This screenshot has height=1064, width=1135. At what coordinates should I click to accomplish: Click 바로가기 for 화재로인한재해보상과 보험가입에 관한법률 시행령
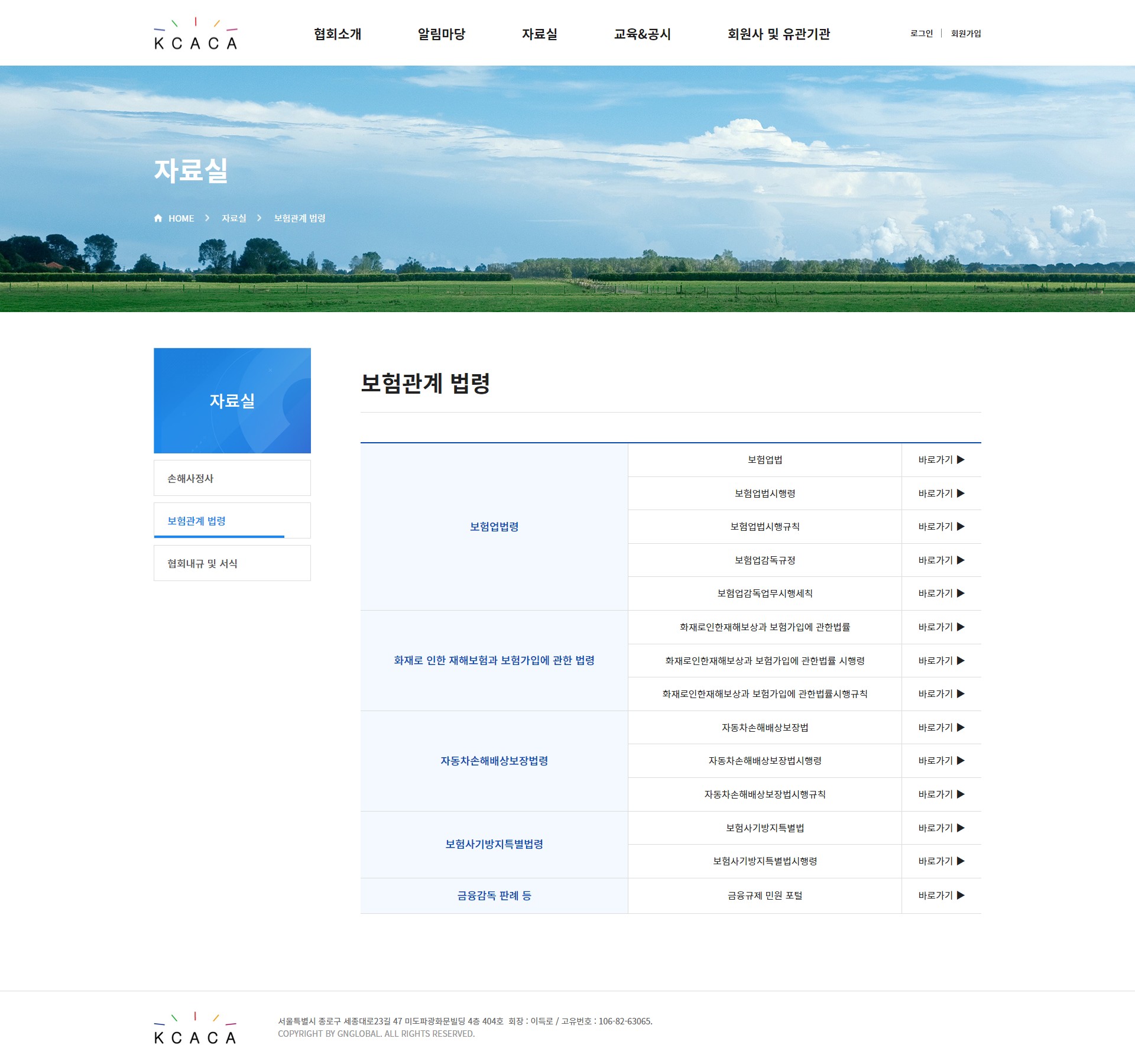(941, 661)
